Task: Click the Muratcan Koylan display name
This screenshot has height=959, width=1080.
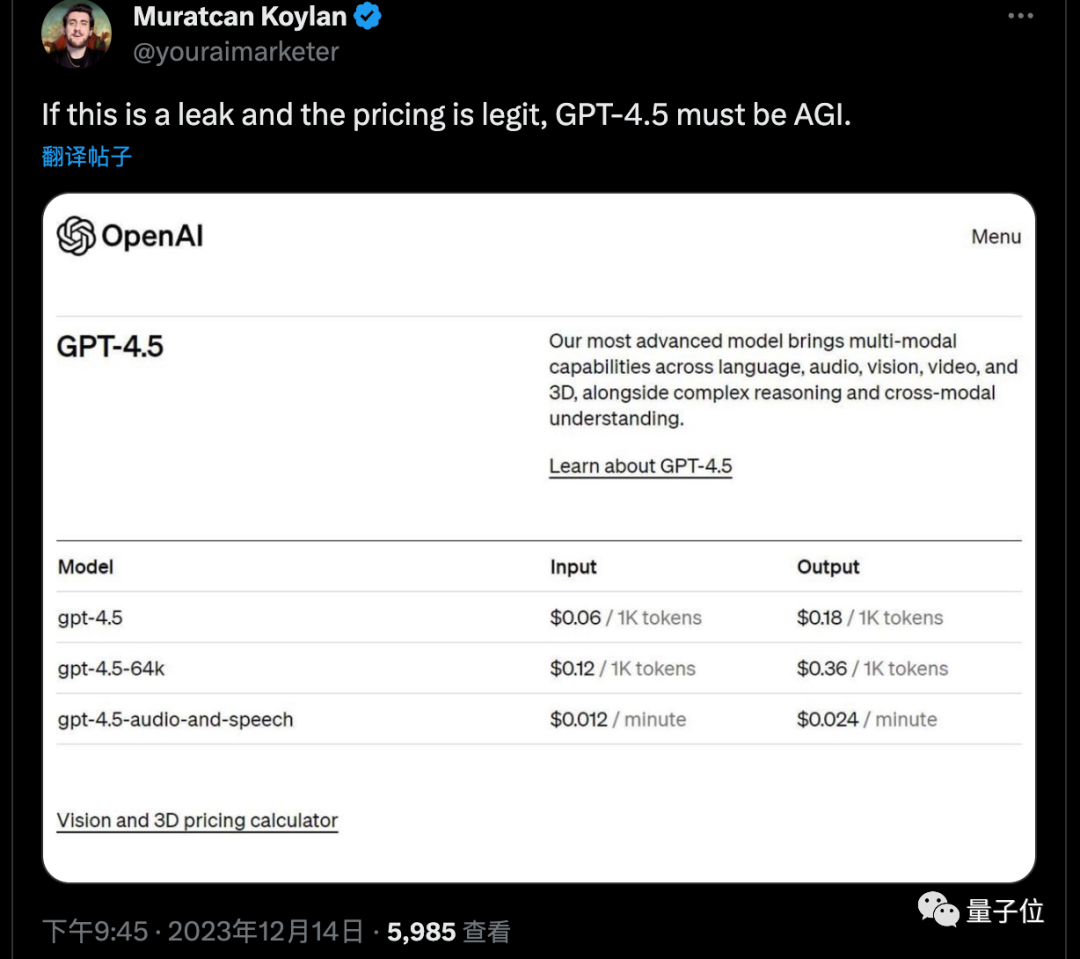Action: 240,16
